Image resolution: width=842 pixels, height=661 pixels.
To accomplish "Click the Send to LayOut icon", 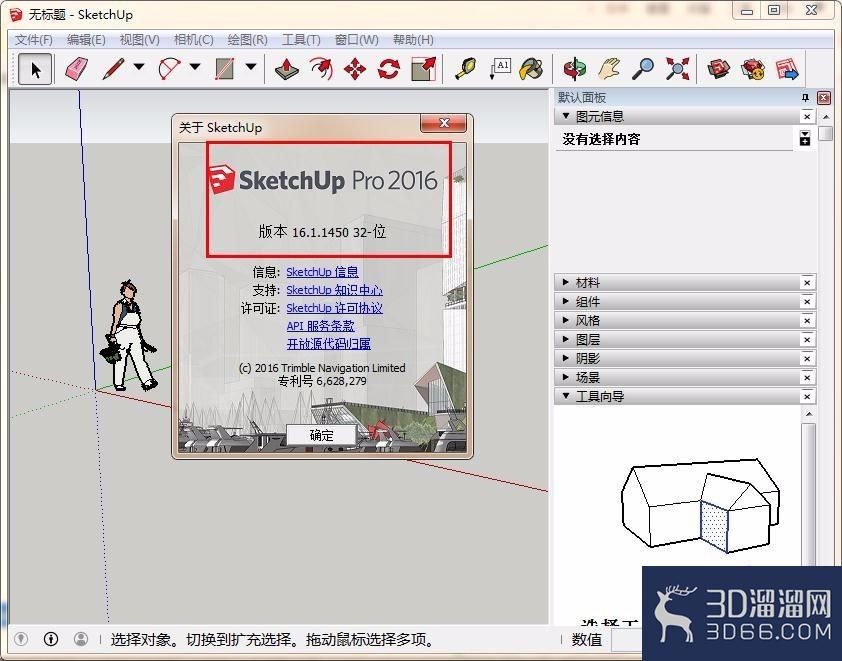I will pyautogui.click(x=787, y=69).
